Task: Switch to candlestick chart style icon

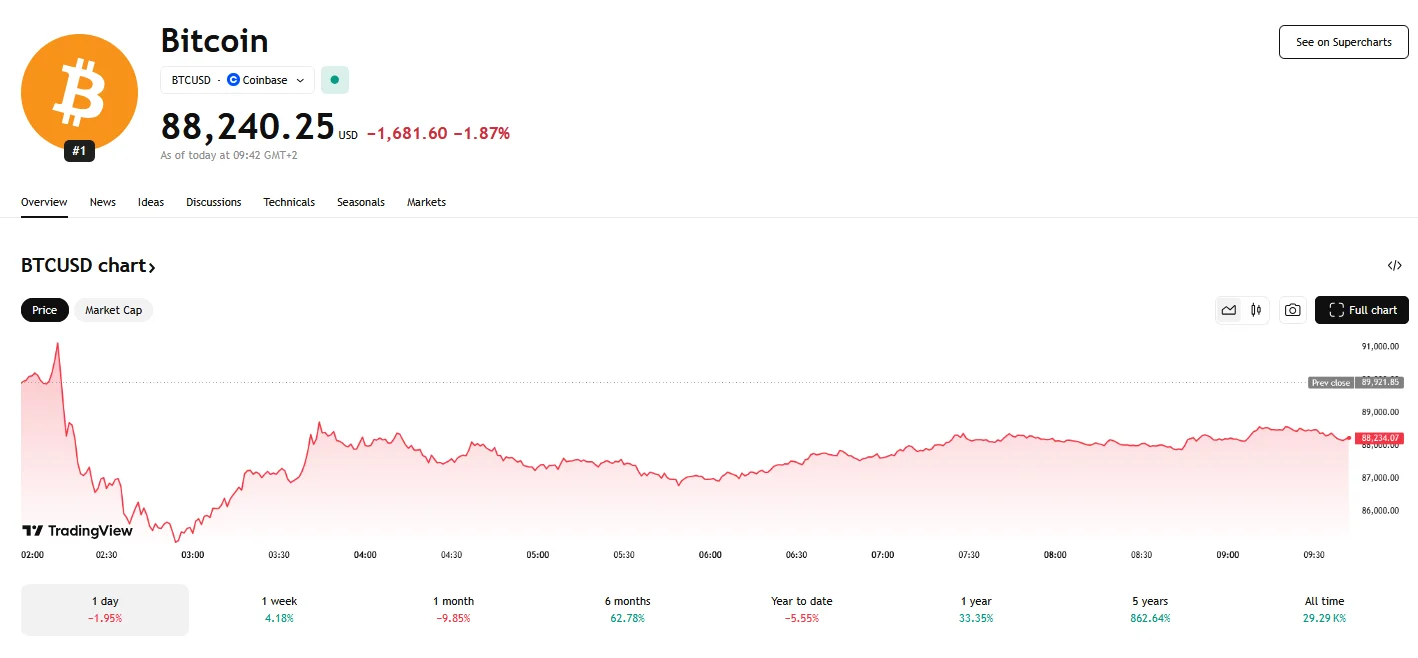Action: [x=1255, y=310]
